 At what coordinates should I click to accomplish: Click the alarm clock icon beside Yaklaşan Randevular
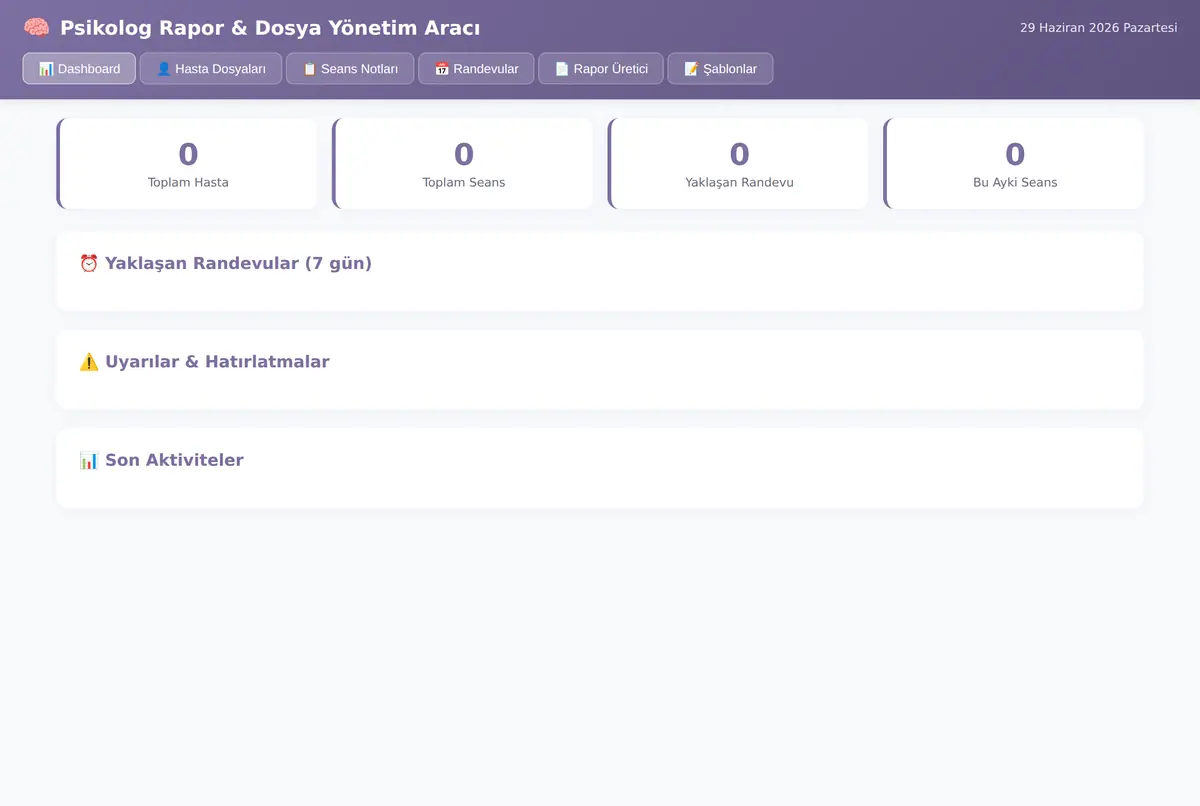[89, 263]
